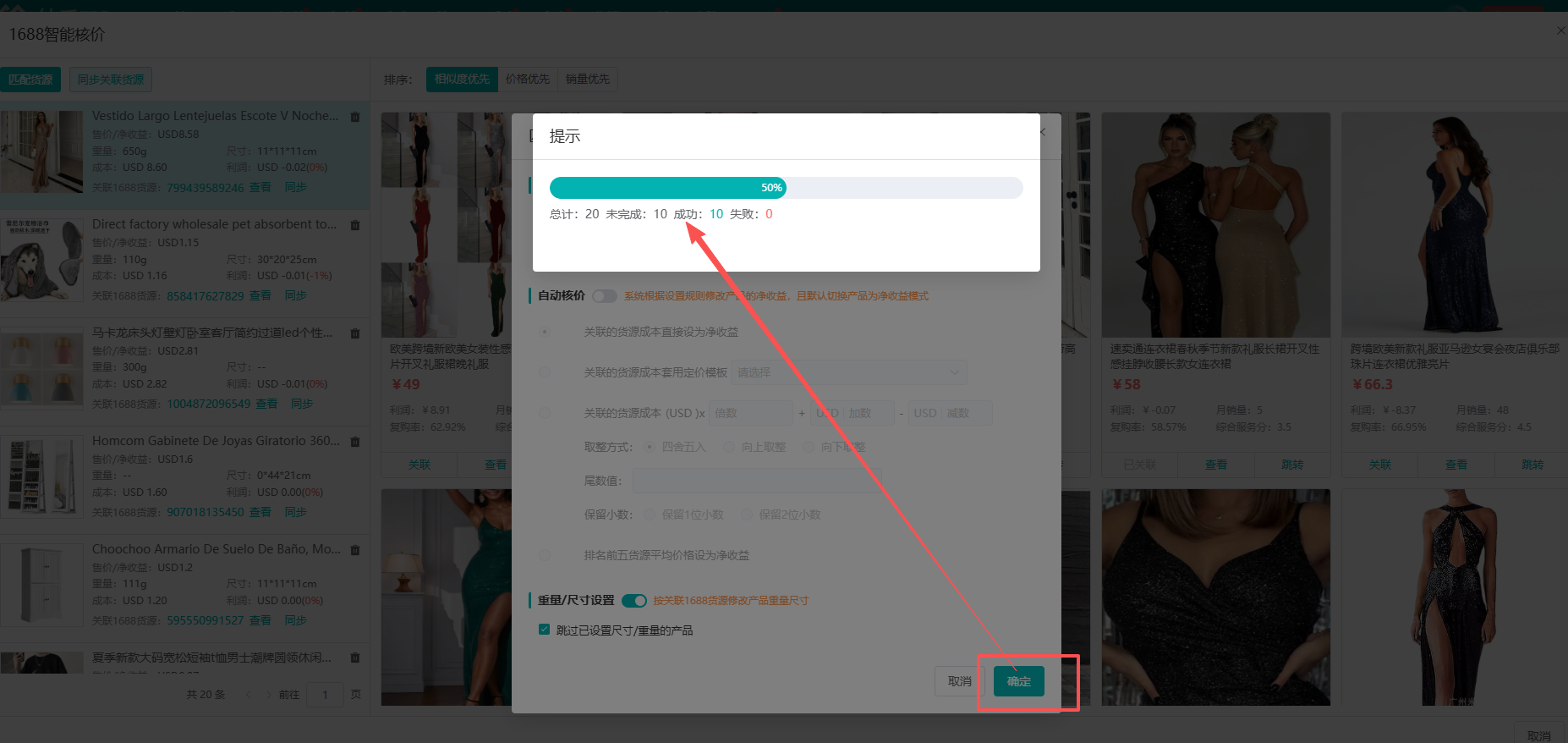Select 保留1位小数 radio option
The height and width of the screenshot is (743, 1568).
(x=650, y=515)
